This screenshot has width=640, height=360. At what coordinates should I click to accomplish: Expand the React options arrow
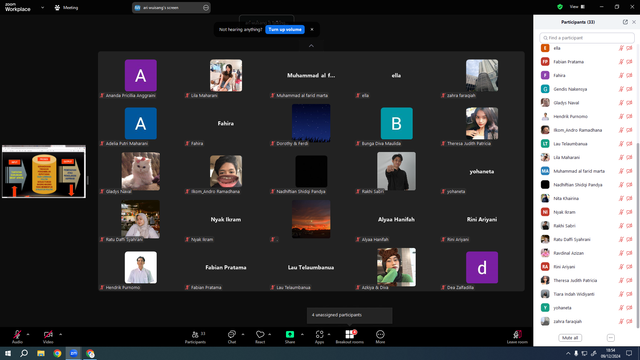[269, 334]
